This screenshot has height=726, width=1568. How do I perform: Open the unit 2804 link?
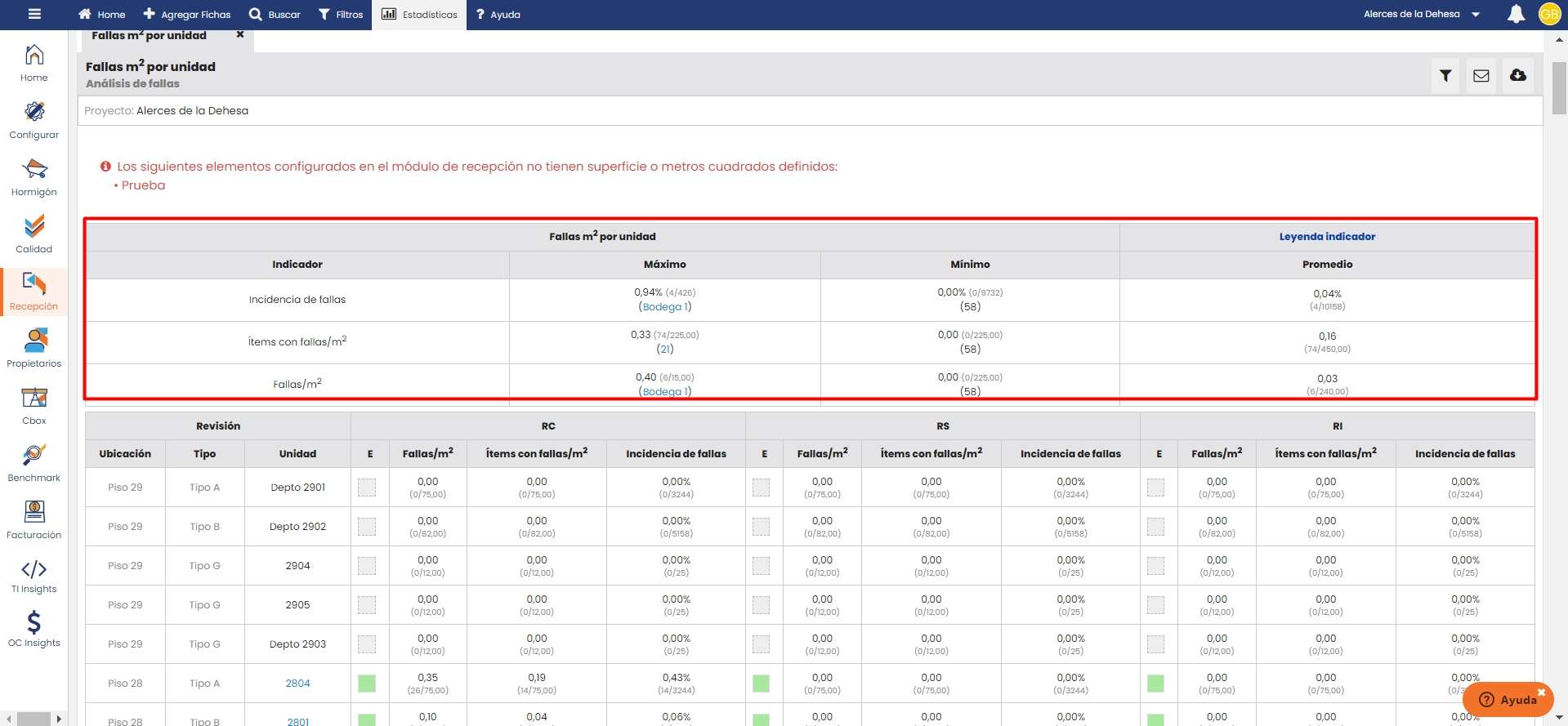(x=297, y=684)
